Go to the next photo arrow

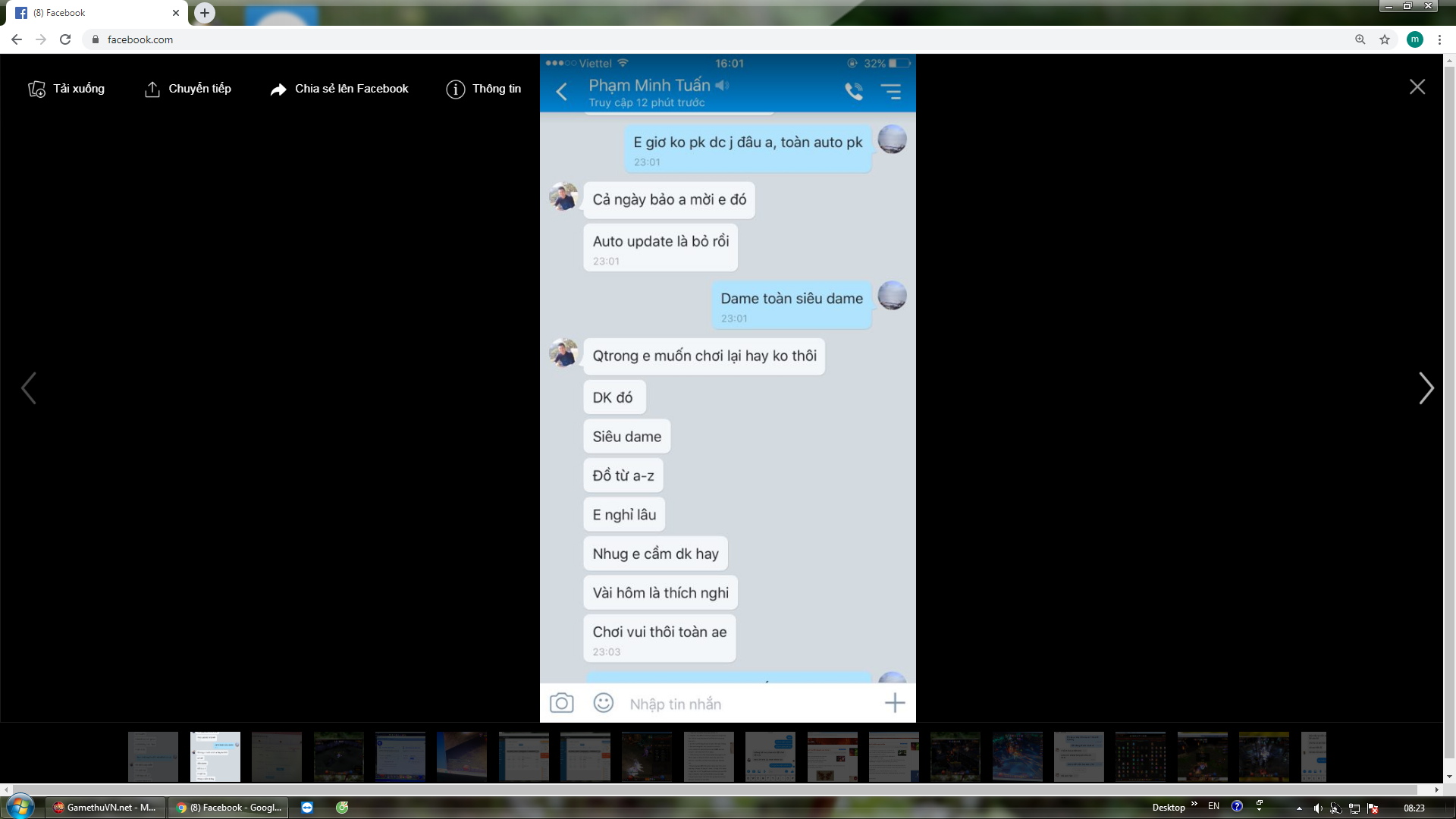1426,388
